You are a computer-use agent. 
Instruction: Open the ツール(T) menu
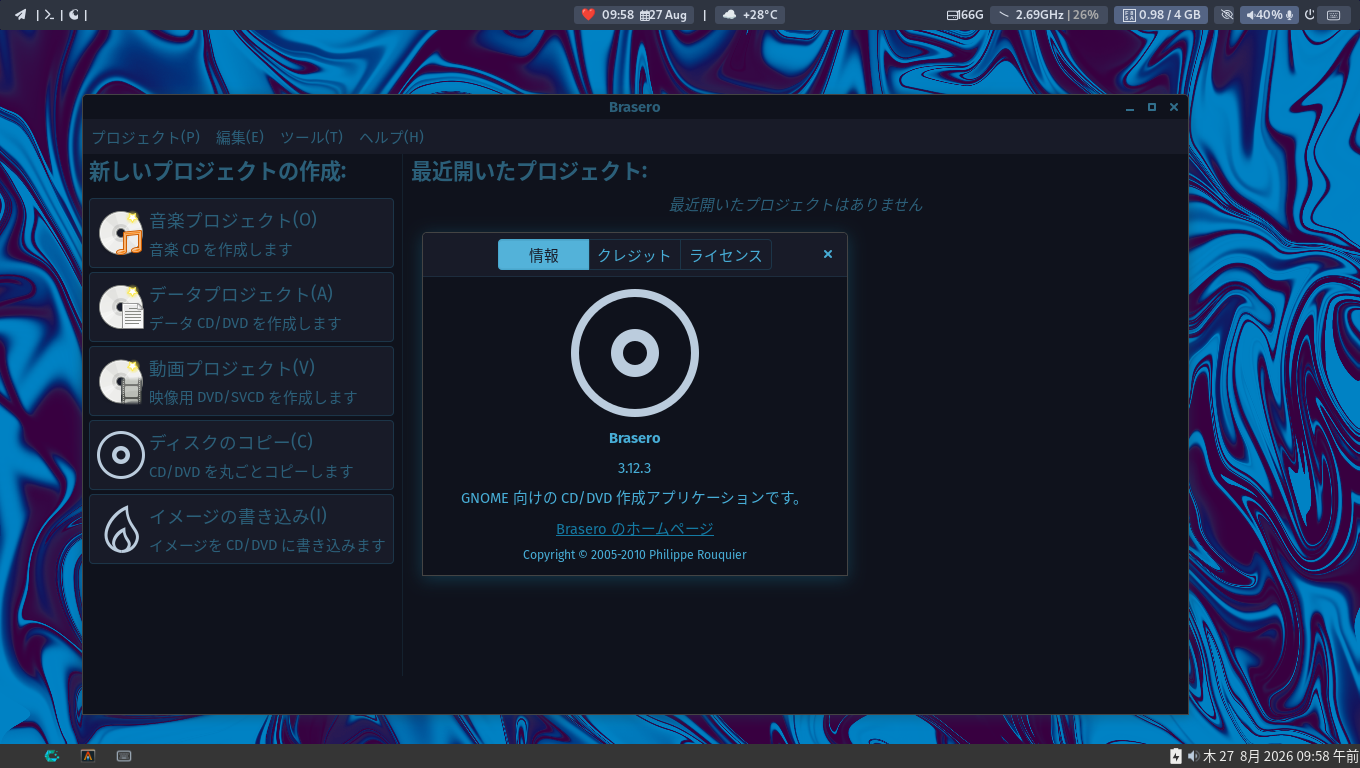[311, 137]
